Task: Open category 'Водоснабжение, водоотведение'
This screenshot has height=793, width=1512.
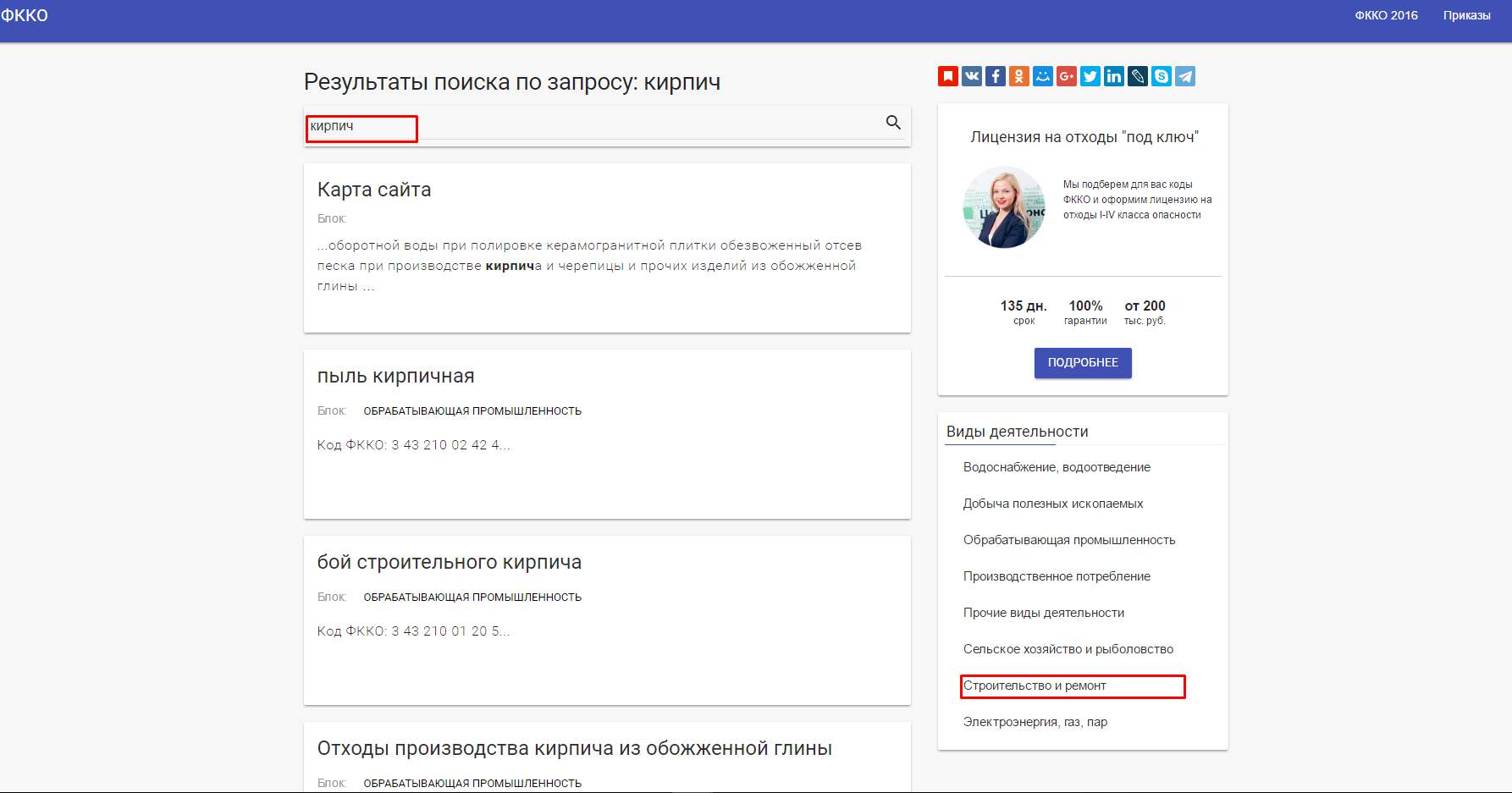Action: coord(1057,467)
